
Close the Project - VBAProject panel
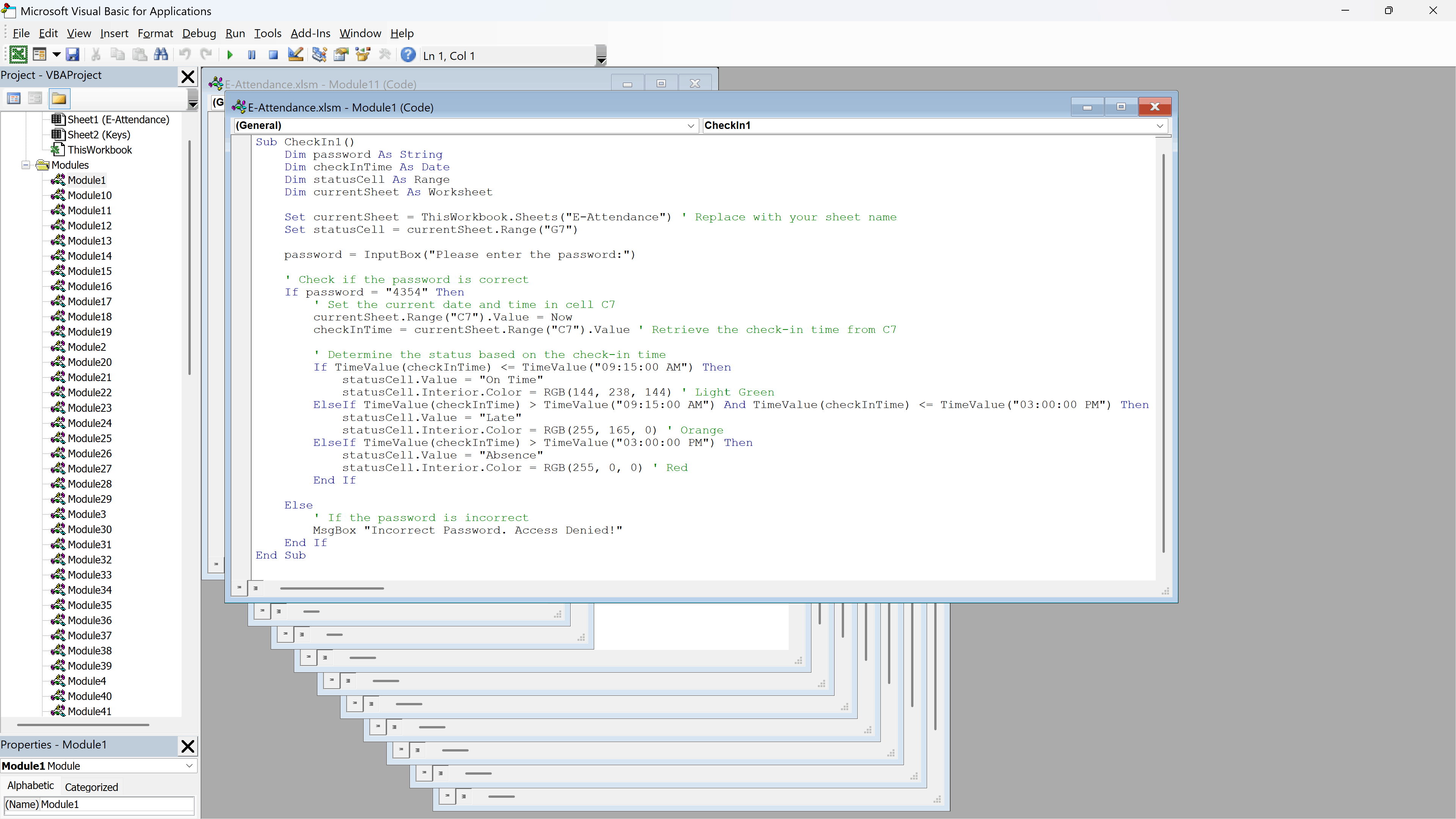click(188, 77)
